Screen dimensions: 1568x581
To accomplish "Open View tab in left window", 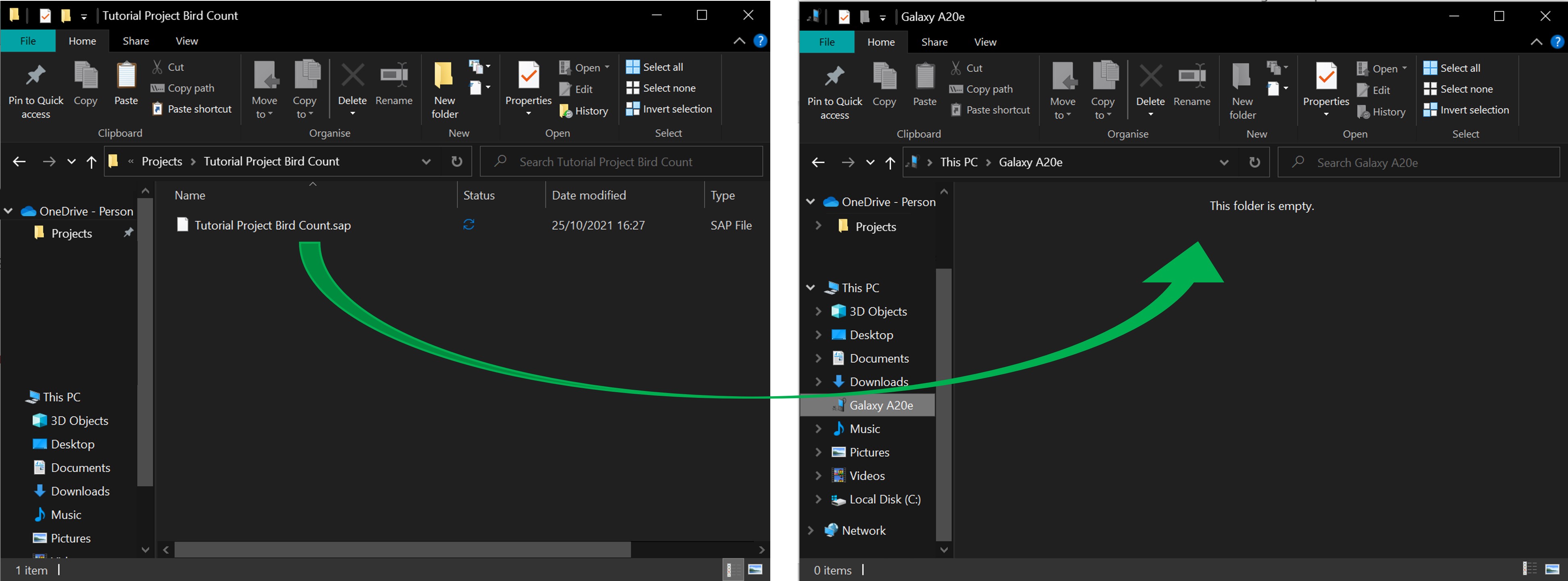I will pos(187,41).
